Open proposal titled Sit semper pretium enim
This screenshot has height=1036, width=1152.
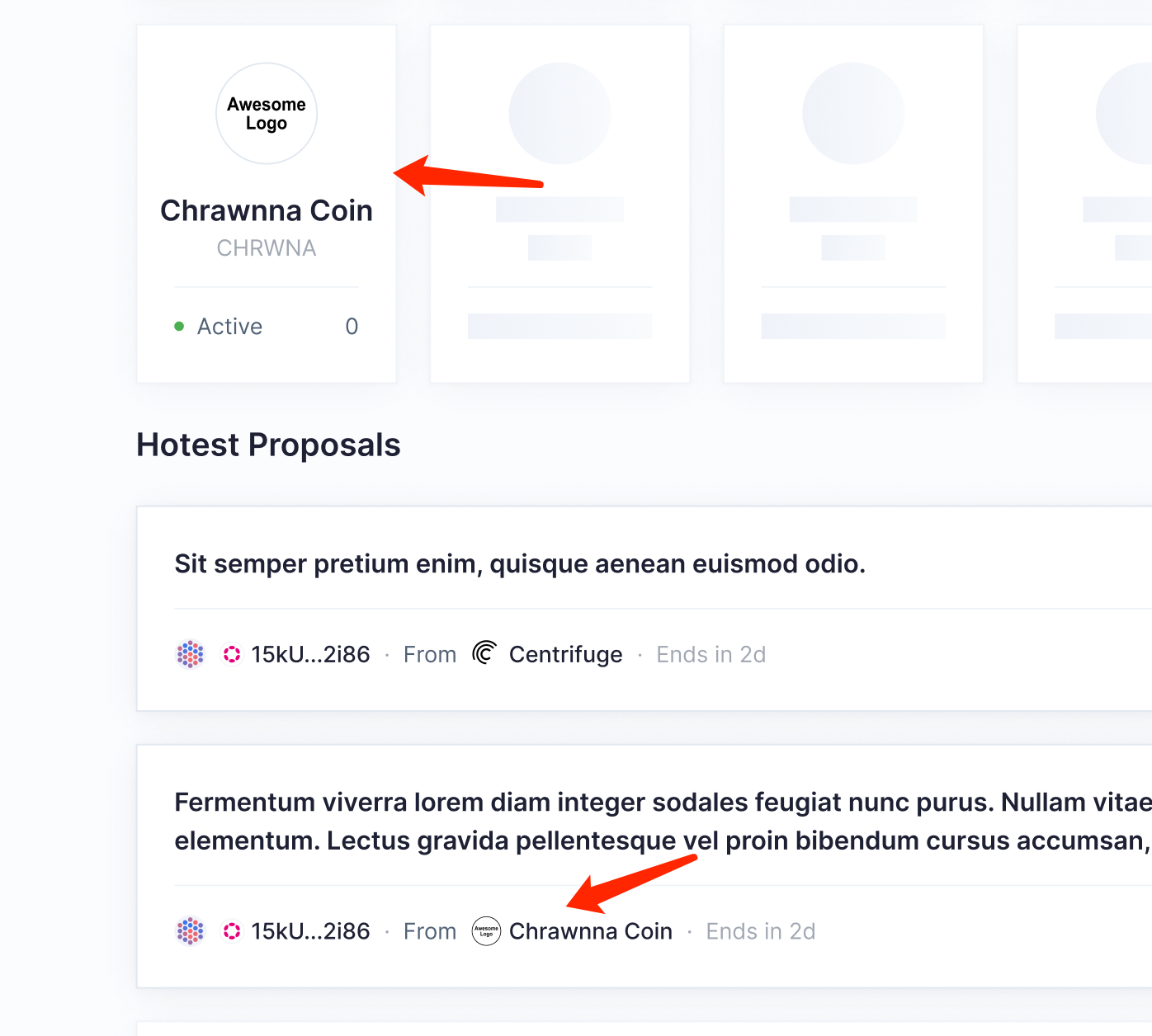[x=520, y=563]
